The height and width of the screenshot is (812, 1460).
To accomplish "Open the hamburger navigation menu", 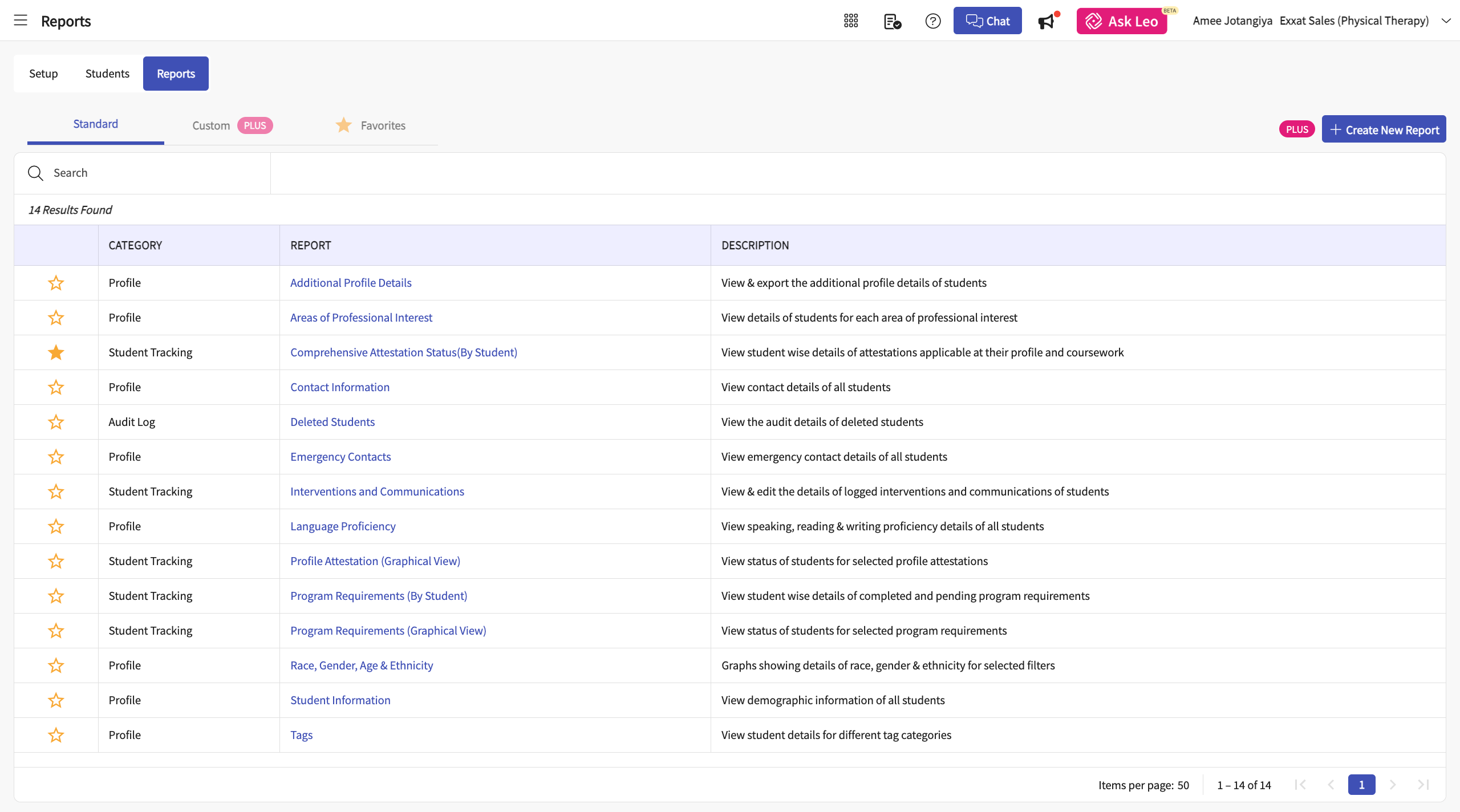I will [x=21, y=21].
